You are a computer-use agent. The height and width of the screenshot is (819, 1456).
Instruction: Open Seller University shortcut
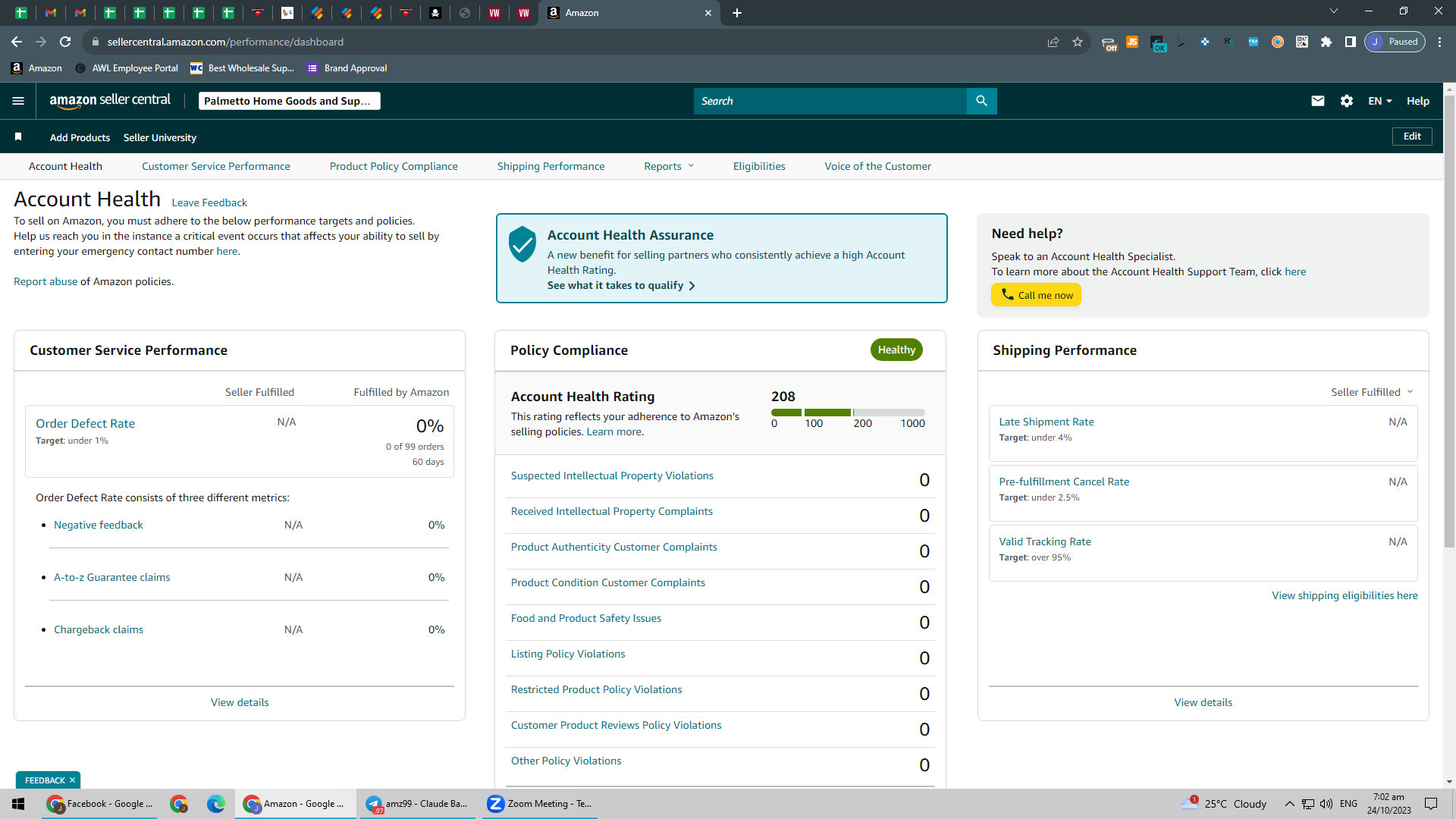160,137
